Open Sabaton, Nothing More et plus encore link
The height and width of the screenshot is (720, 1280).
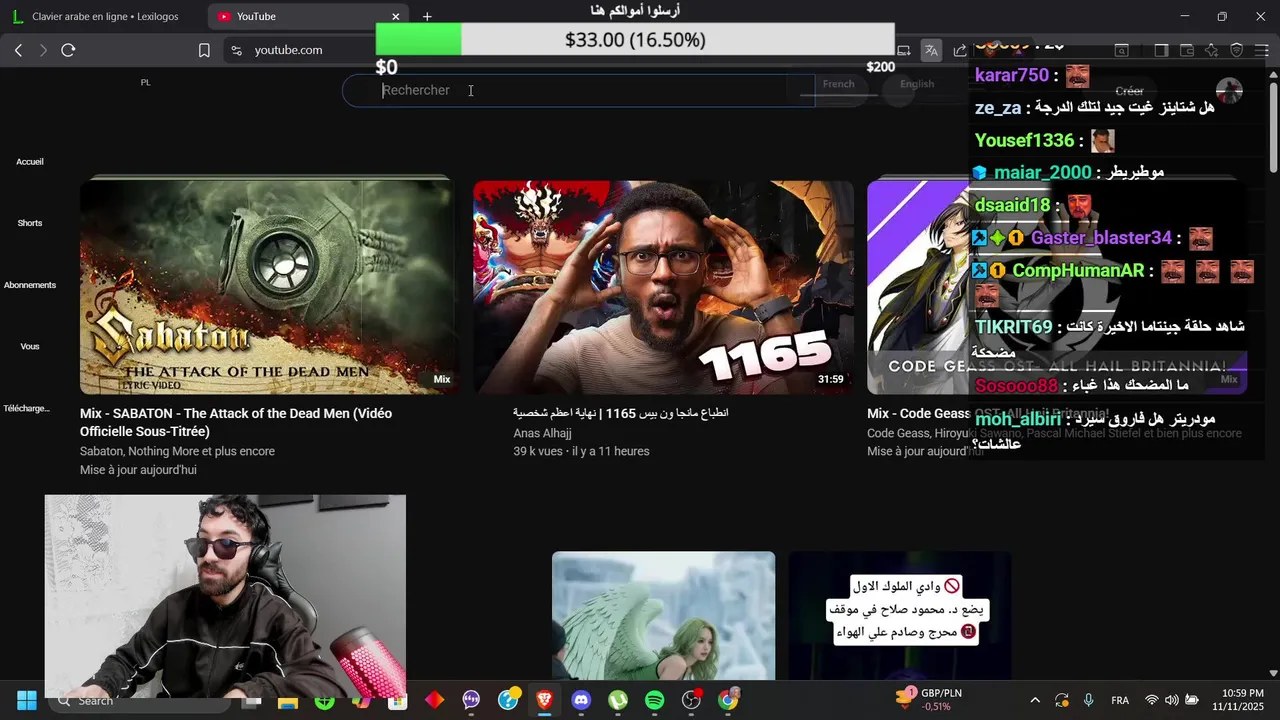177,451
